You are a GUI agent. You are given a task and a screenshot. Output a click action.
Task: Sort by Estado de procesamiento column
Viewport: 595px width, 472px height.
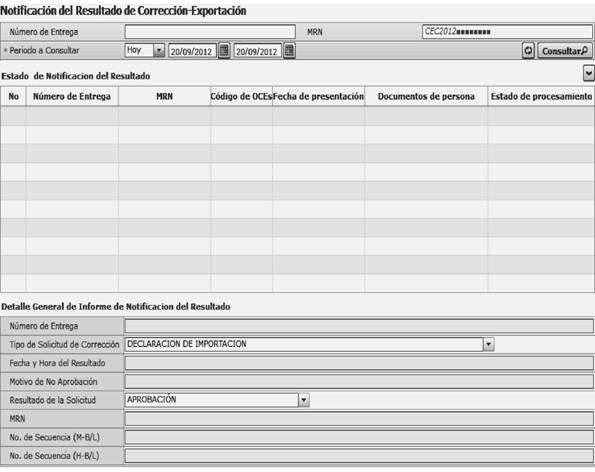pyautogui.click(x=541, y=96)
